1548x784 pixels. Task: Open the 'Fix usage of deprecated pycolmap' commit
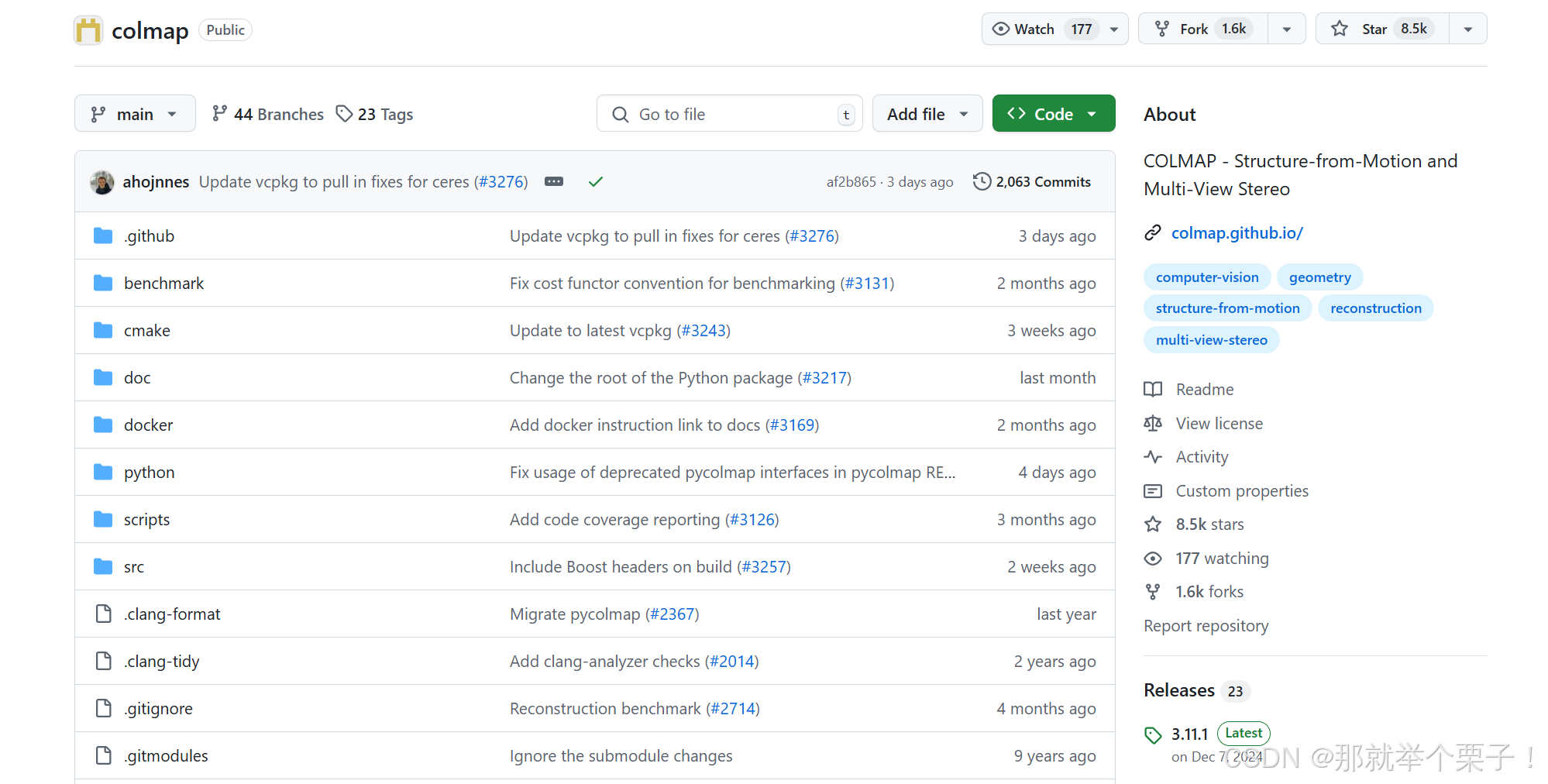pyautogui.click(x=732, y=473)
